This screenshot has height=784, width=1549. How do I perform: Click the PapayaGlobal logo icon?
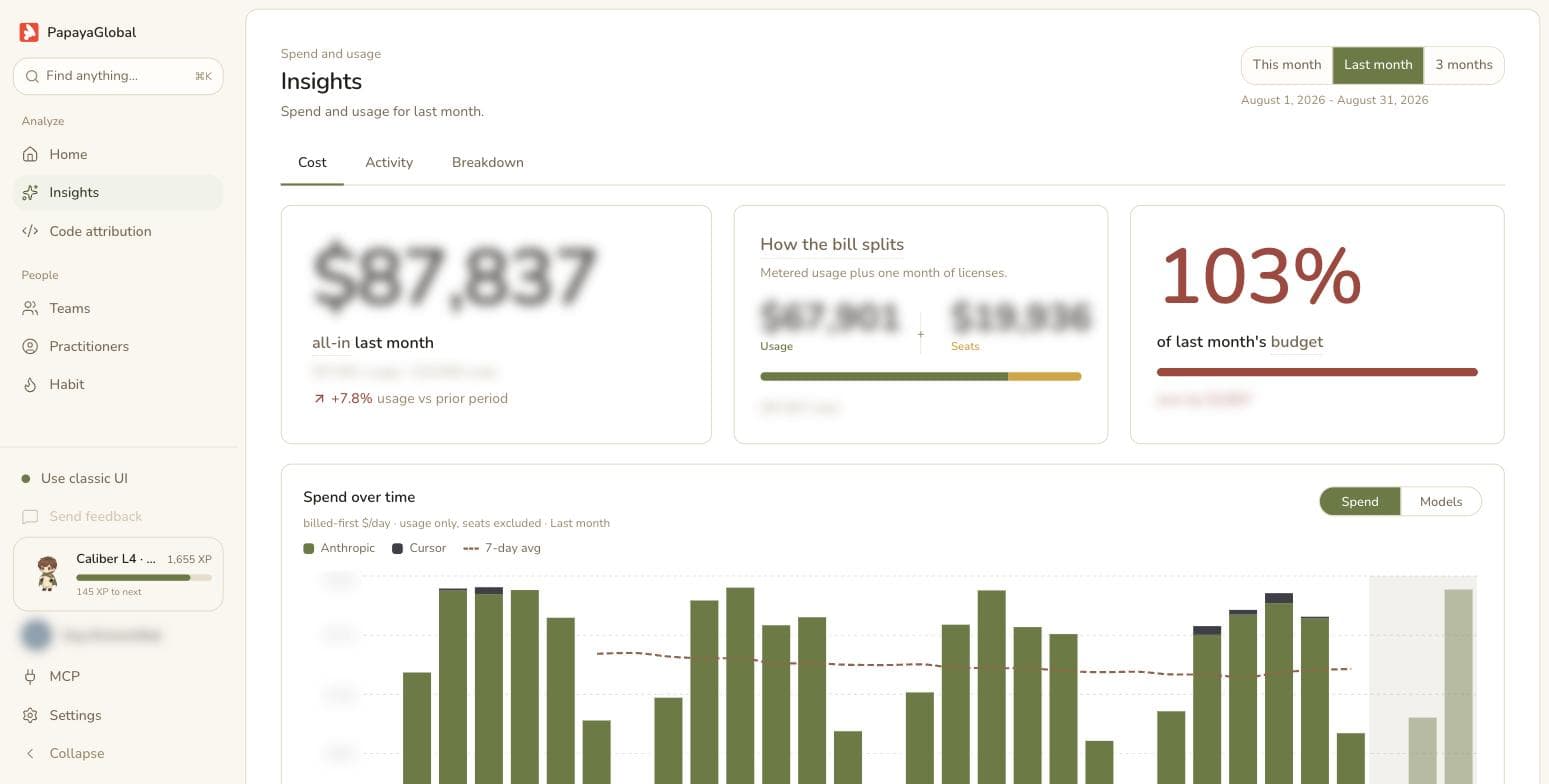click(29, 32)
